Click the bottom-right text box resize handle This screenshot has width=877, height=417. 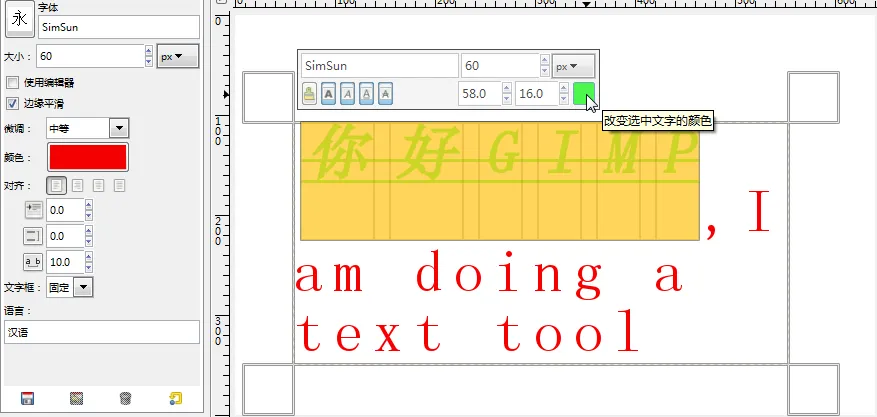point(813,389)
